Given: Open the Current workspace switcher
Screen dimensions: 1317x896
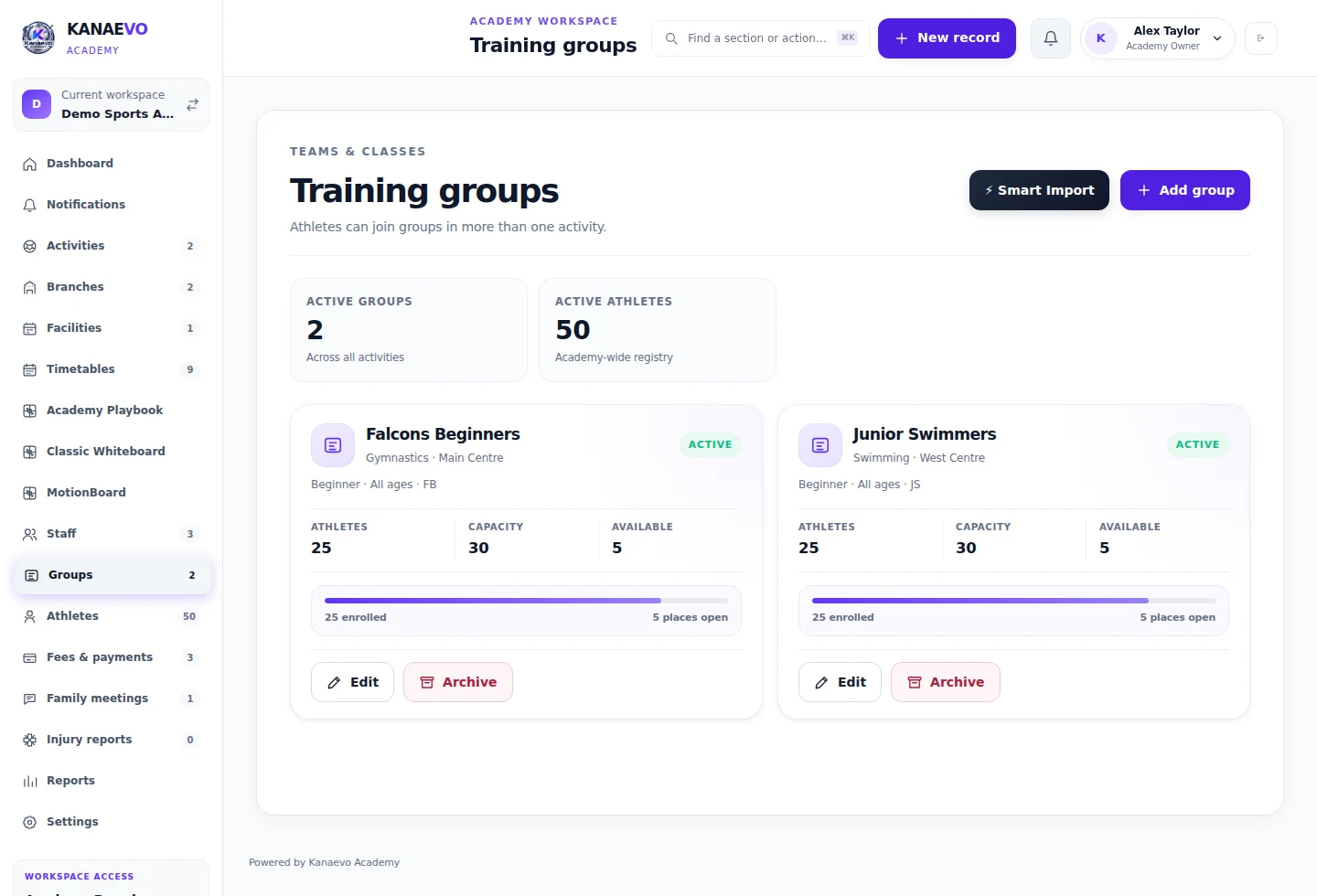Looking at the screenshot, I should 112,105.
